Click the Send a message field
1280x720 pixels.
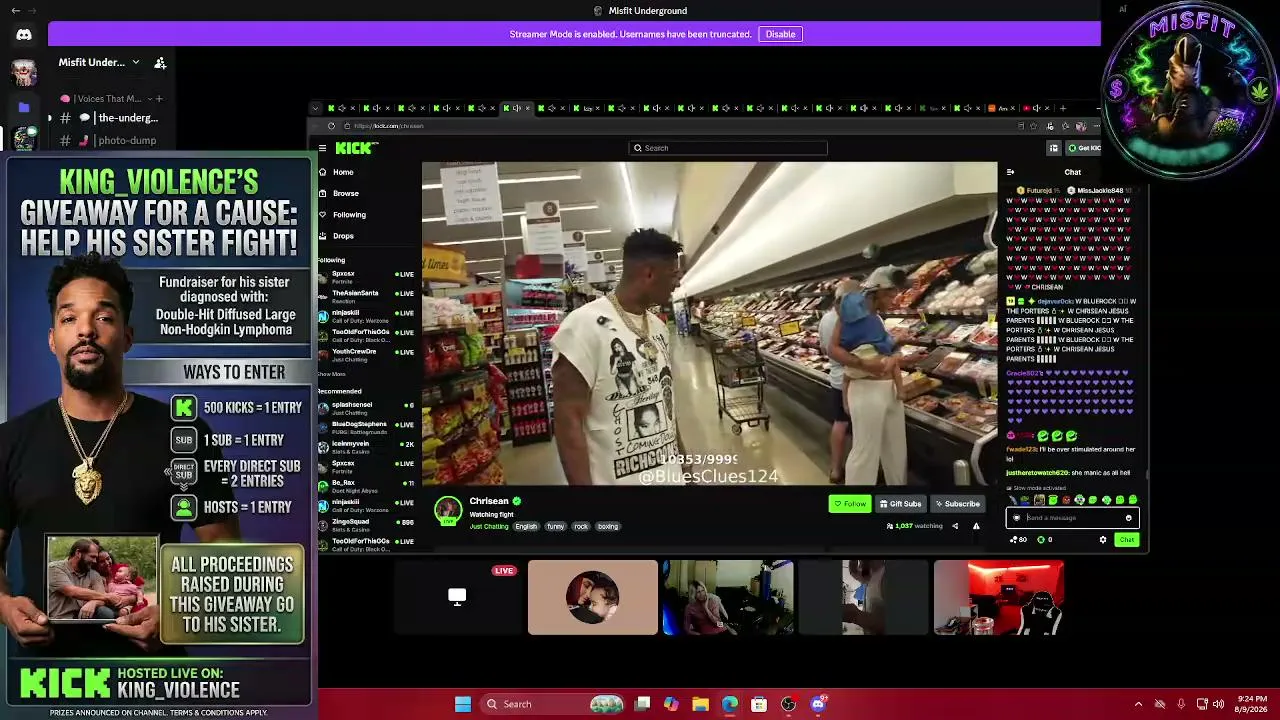point(1072,518)
